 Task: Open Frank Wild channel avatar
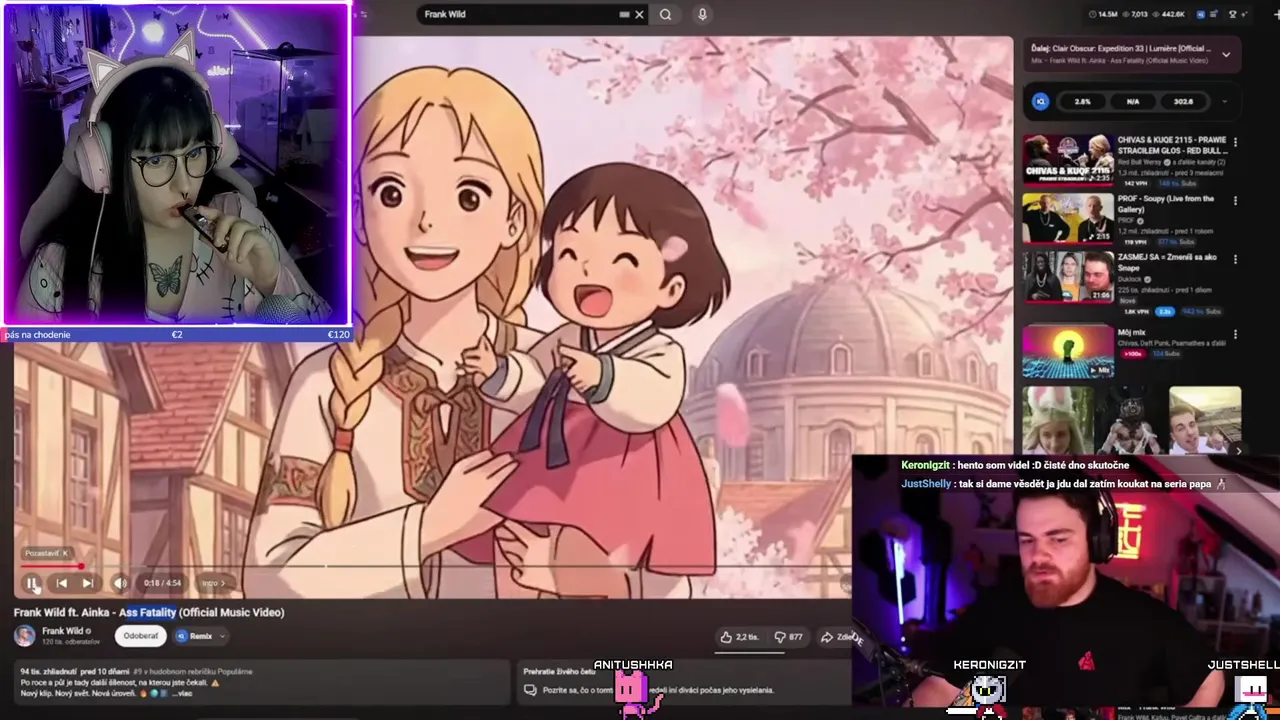pos(25,636)
